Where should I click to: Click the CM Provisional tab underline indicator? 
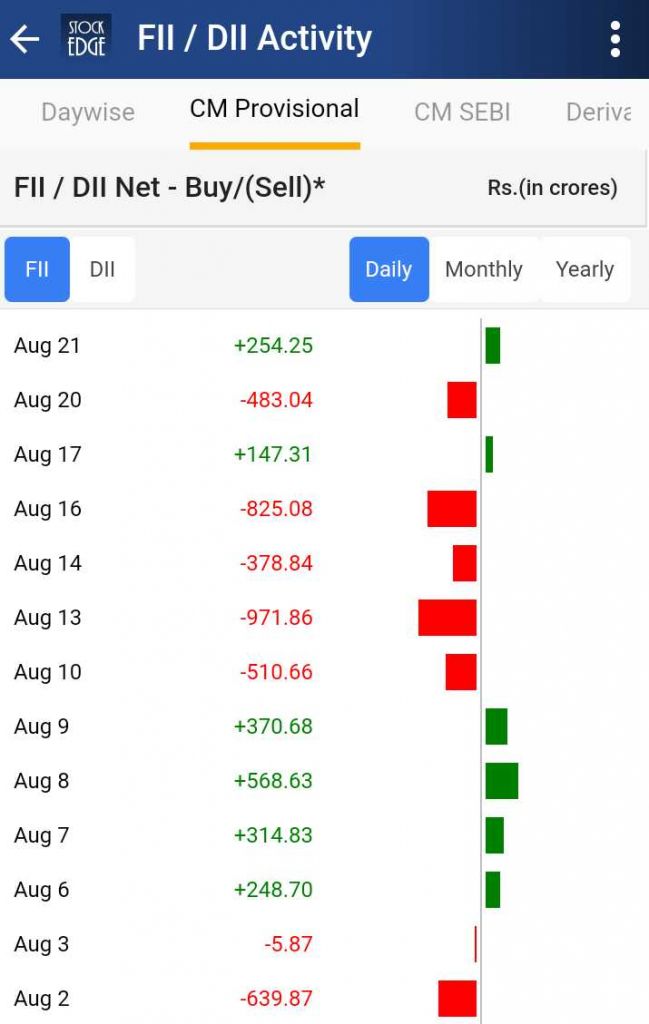(x=274, y=141)
